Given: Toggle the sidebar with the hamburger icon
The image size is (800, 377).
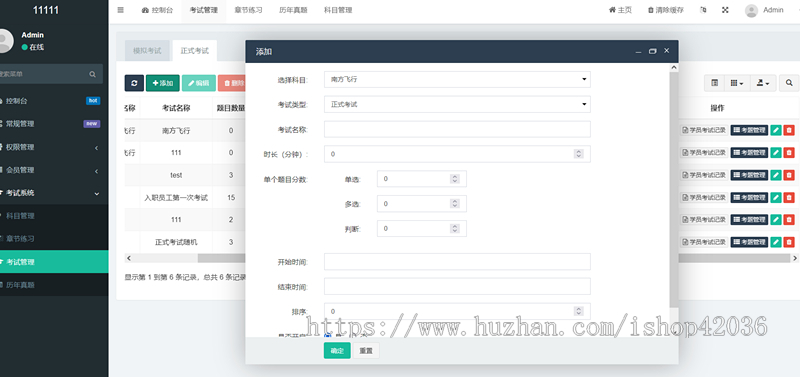Looking at the screenshot, I should (120, 10).
